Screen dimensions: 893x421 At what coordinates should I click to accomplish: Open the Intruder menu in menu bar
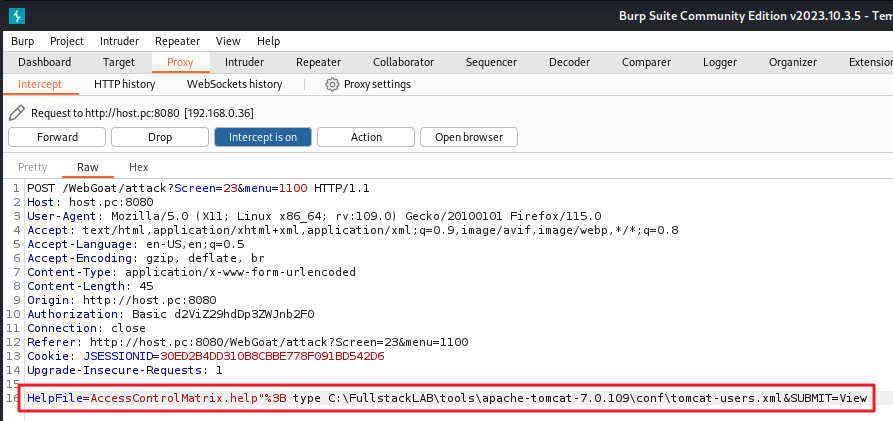(120, 41)
